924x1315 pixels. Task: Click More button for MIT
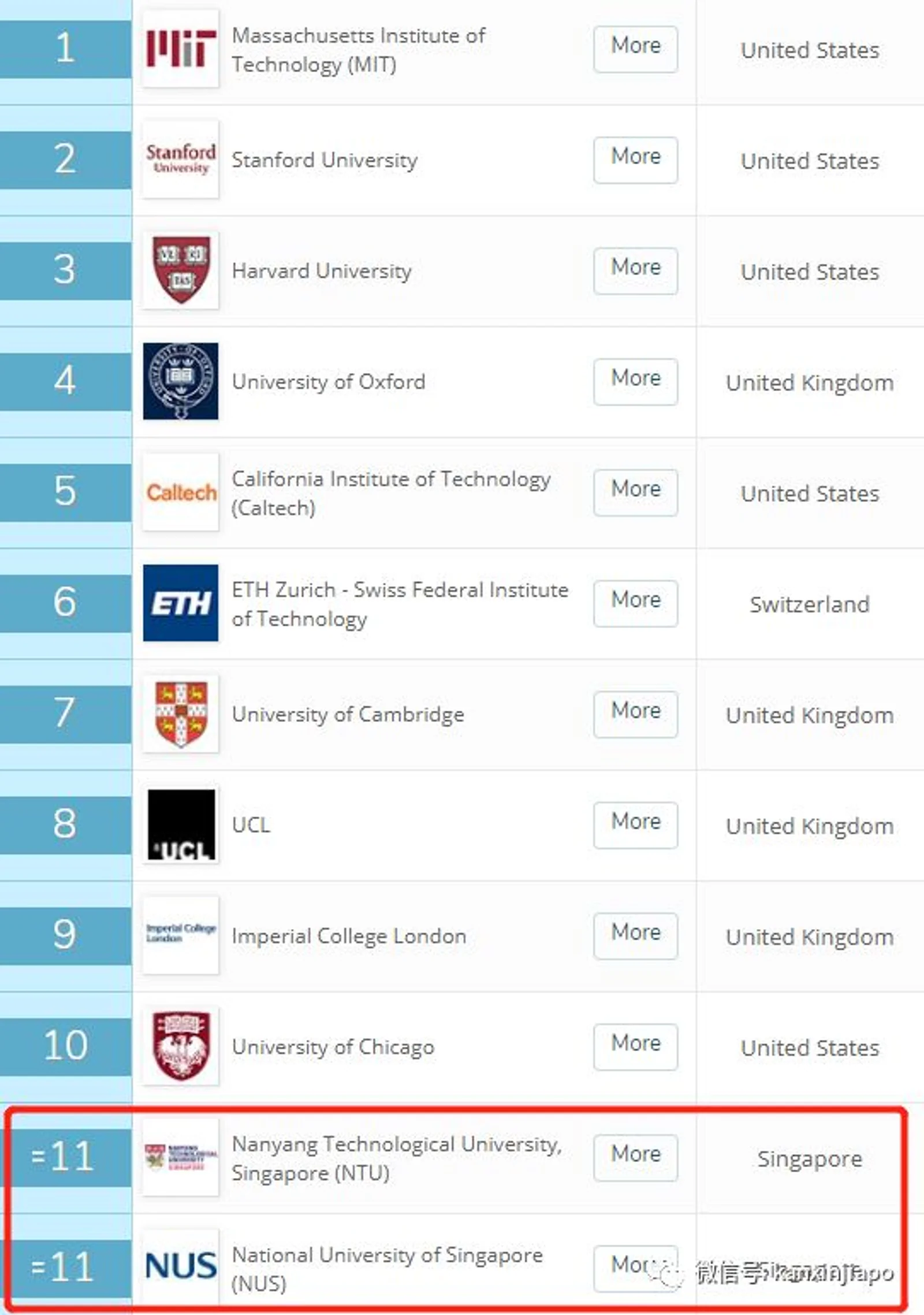636,49
